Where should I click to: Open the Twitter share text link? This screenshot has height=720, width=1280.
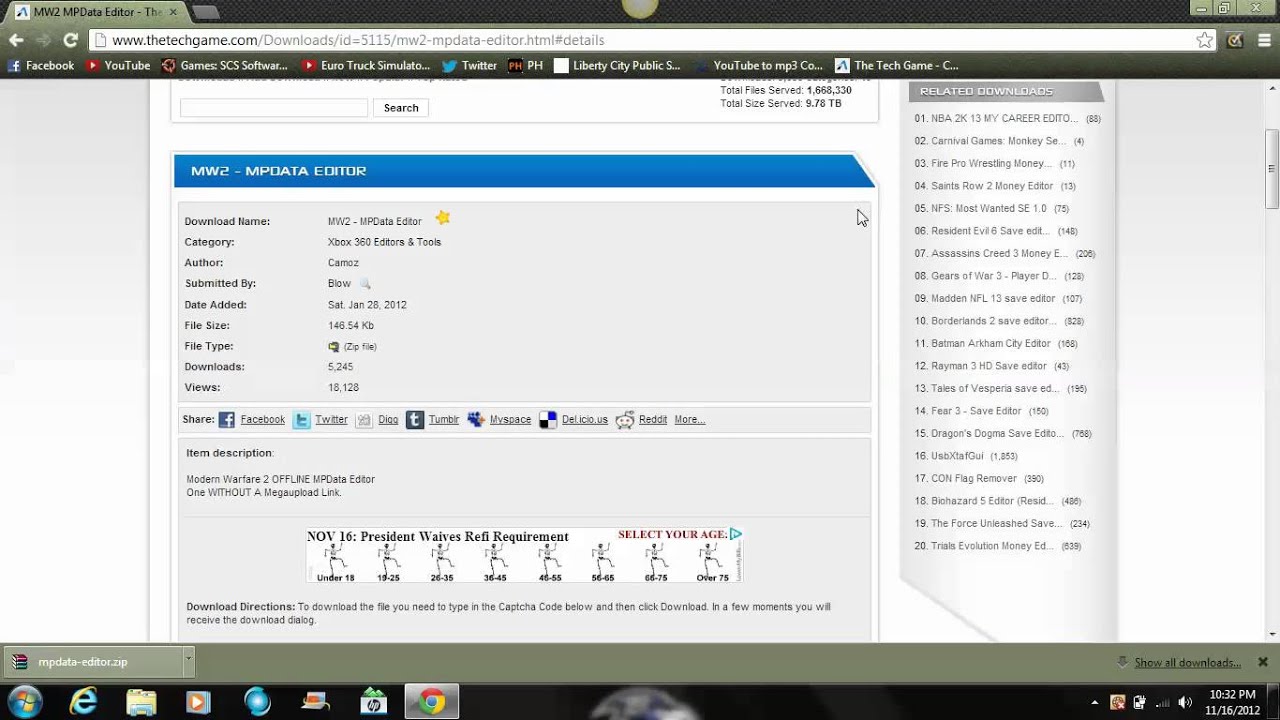331,420
